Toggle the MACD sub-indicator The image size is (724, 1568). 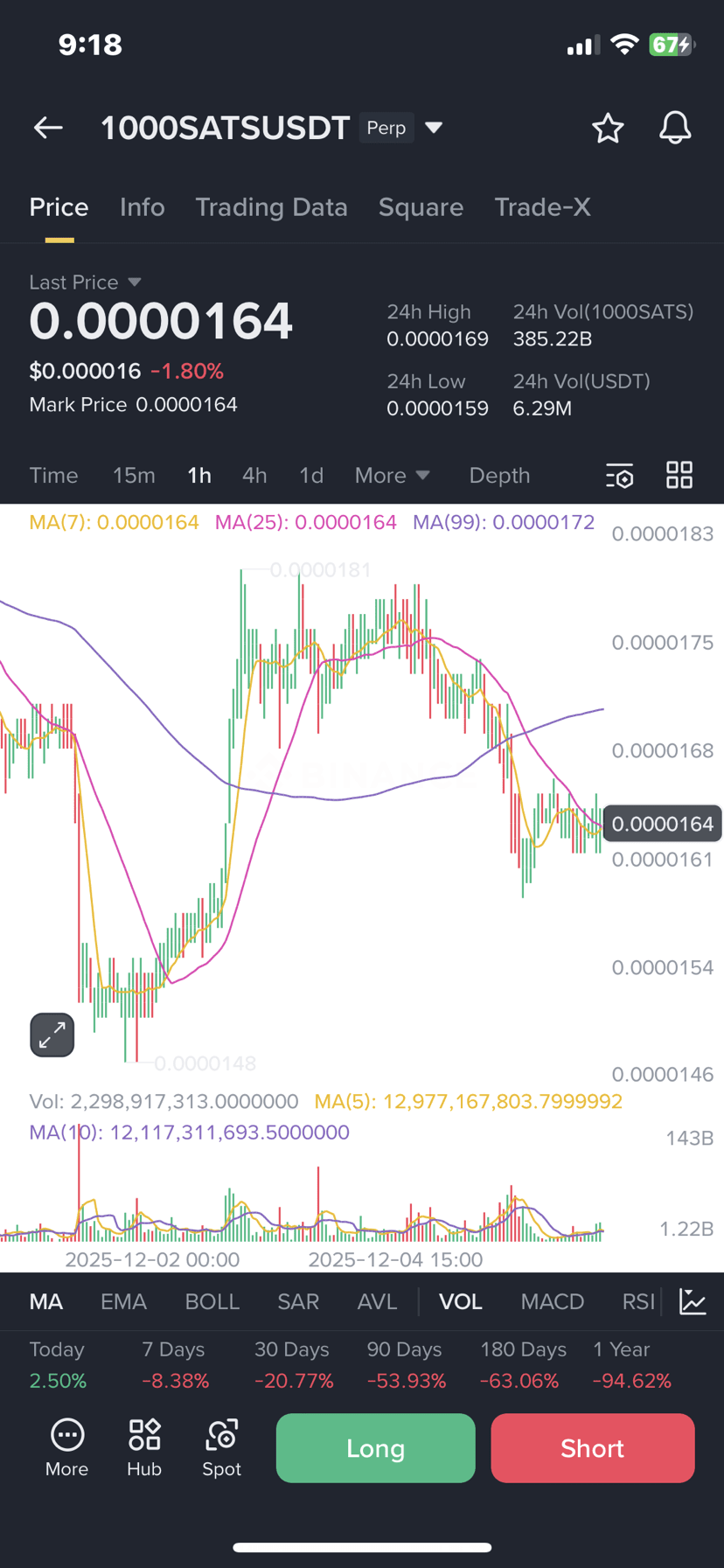552,1301
